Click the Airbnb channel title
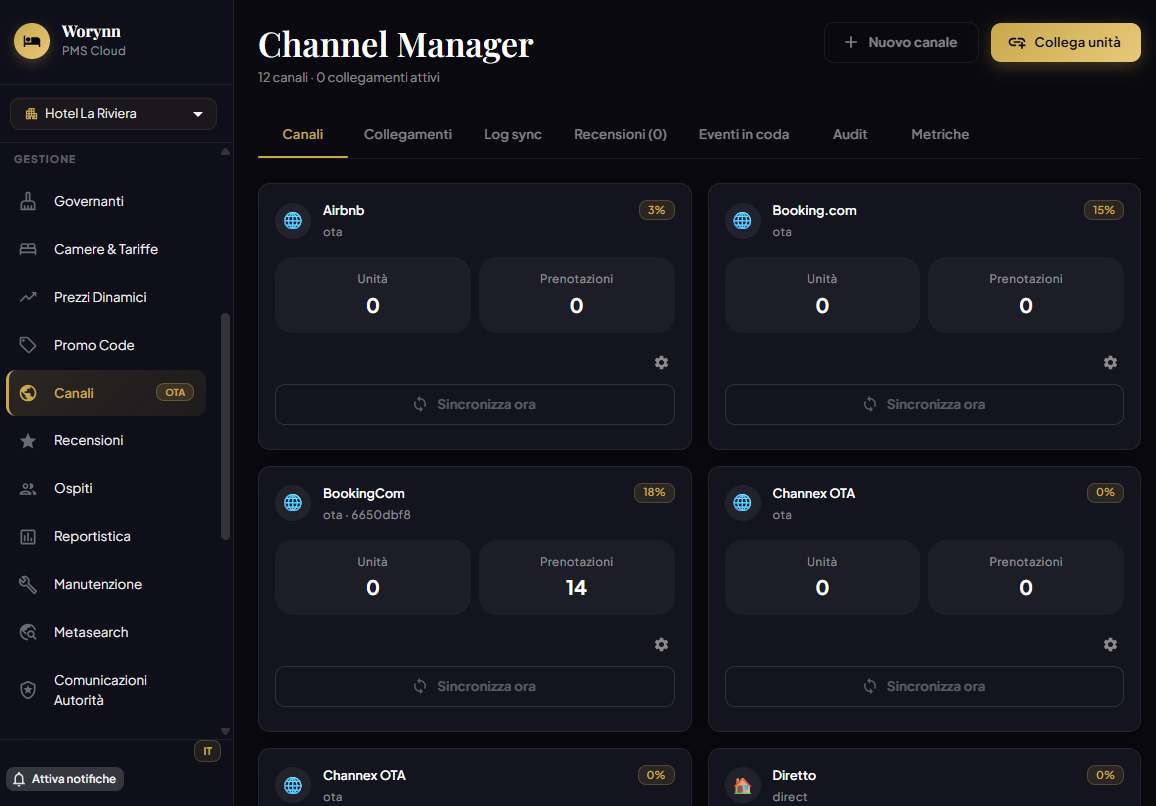This screenshot has height=806, width=1156. pos(344,210)
